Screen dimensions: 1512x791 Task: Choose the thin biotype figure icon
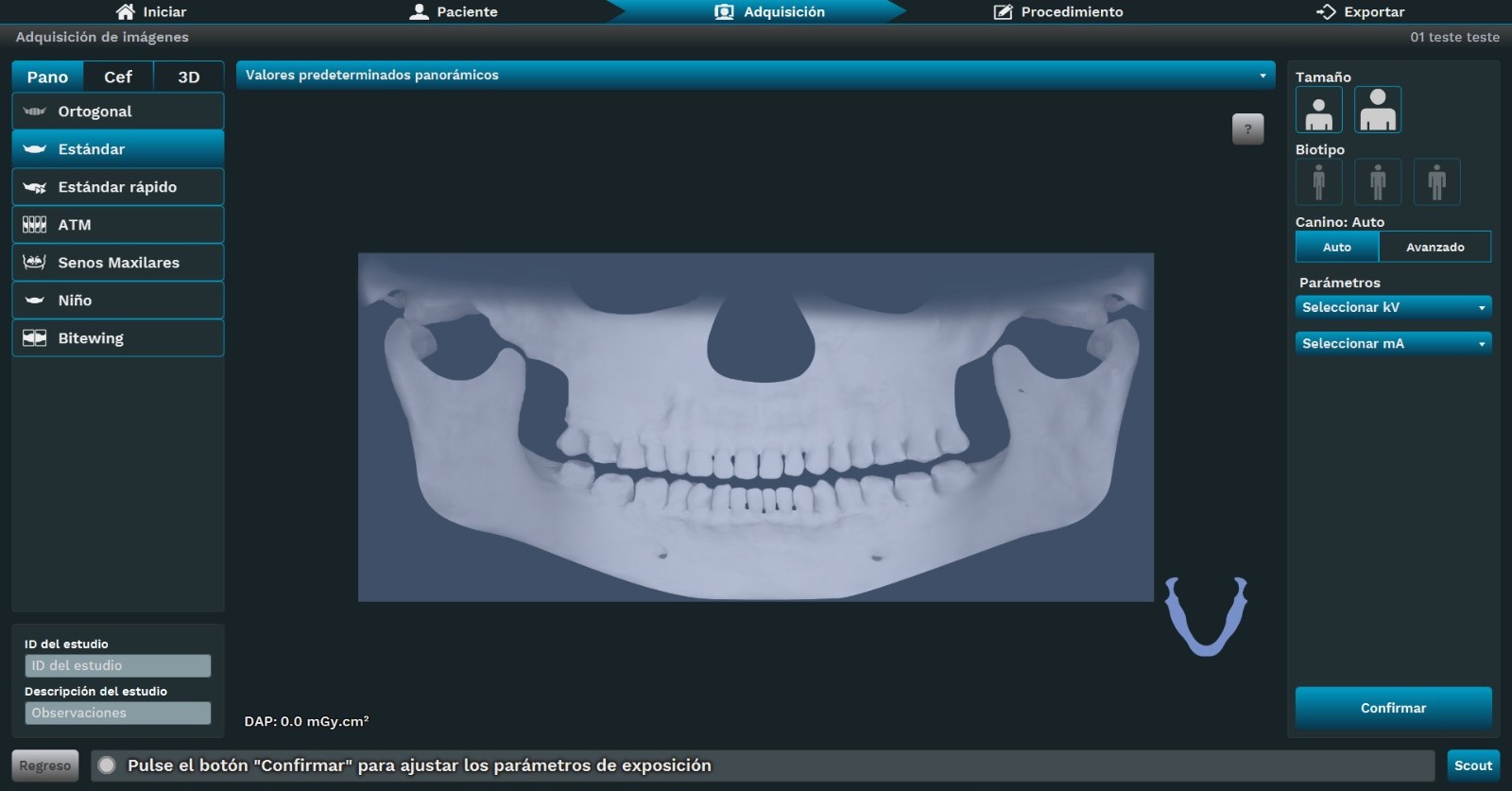click(1318, 181)
